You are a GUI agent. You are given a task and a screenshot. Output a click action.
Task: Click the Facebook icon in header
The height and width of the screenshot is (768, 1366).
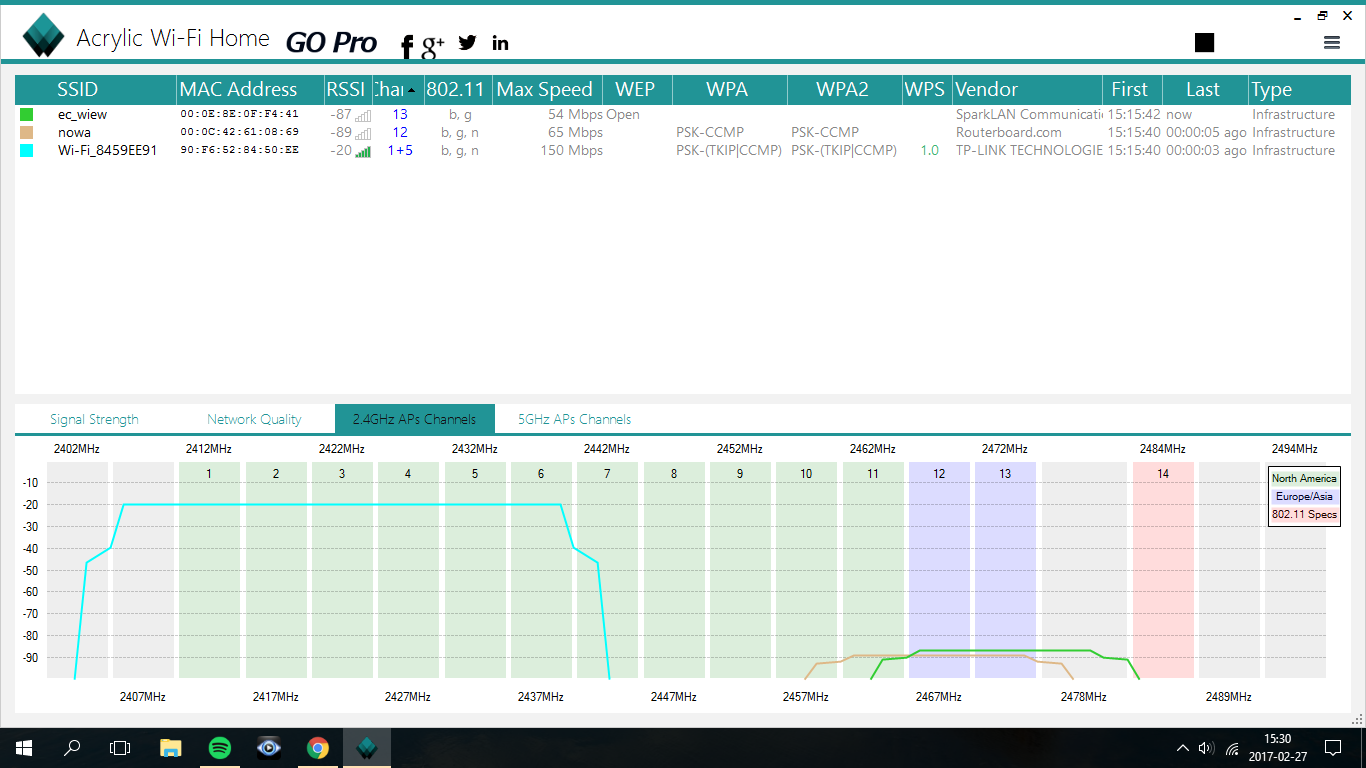coord(407,45)
